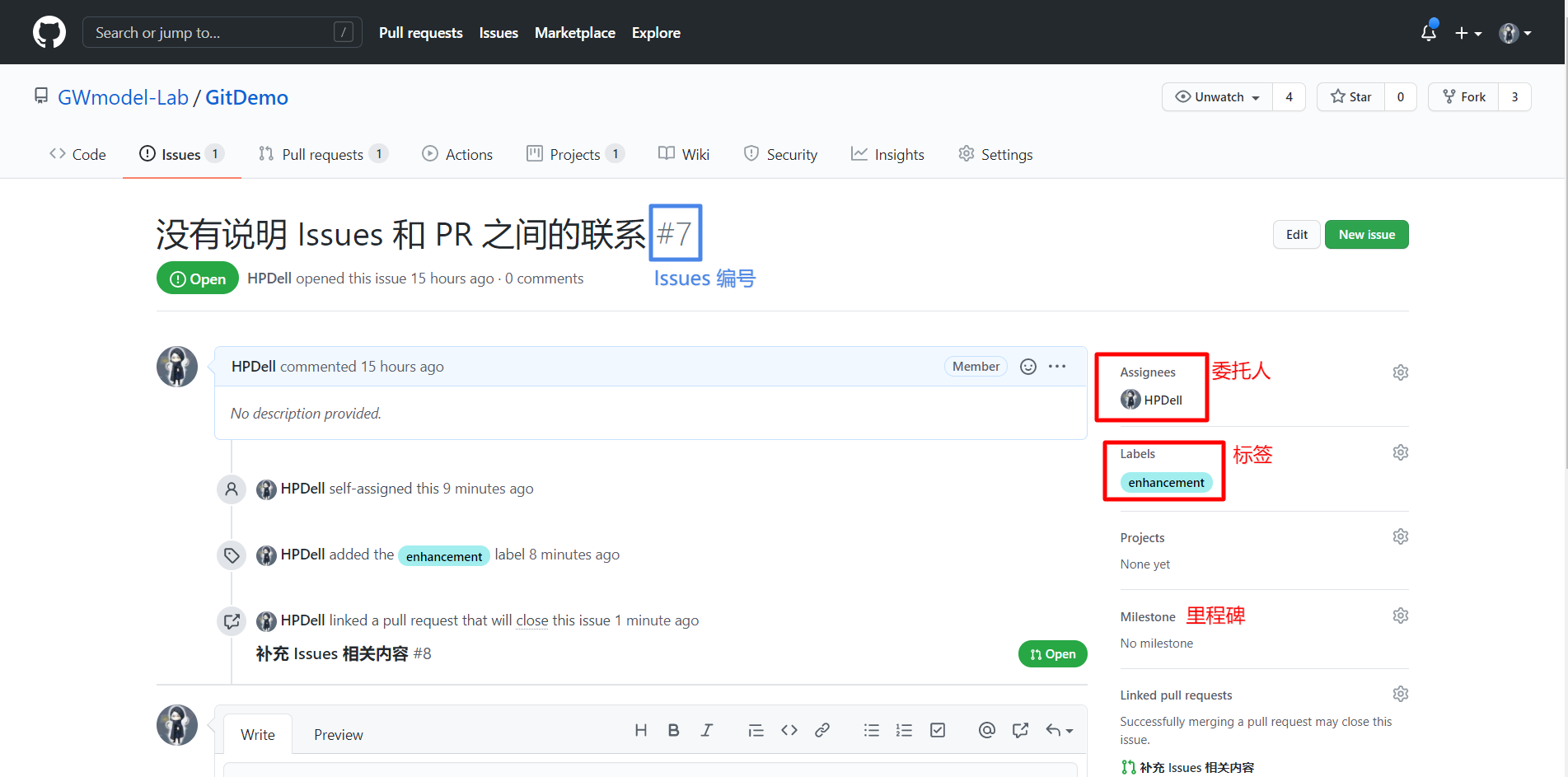Viewport: 1568px width, 777px height.
Task: Switch to the Security tab
Action: (x=780, y=154)
